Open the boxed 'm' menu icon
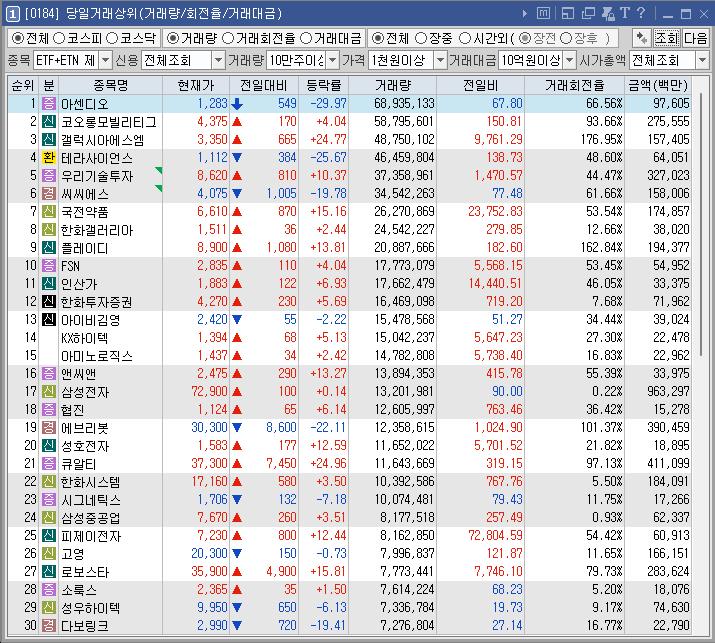The image size is (715, 643). coord(543,13)
